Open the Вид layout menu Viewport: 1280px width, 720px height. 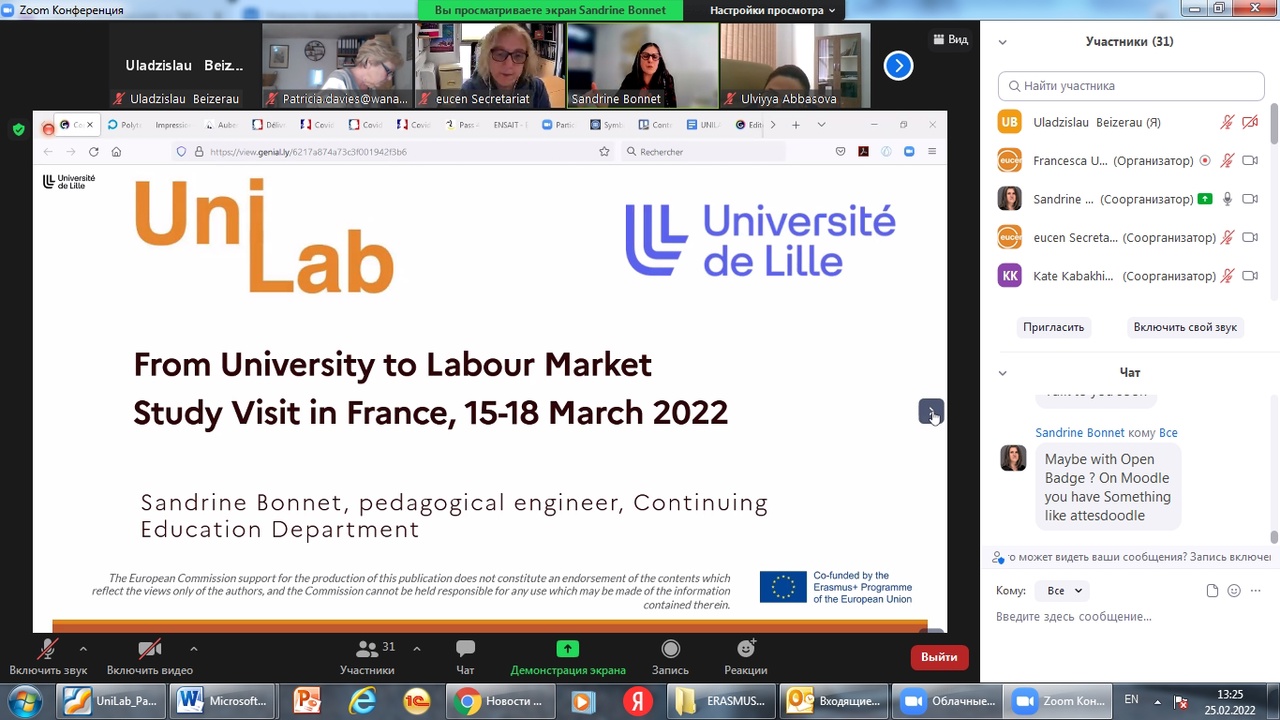click(x=951, y=39)
